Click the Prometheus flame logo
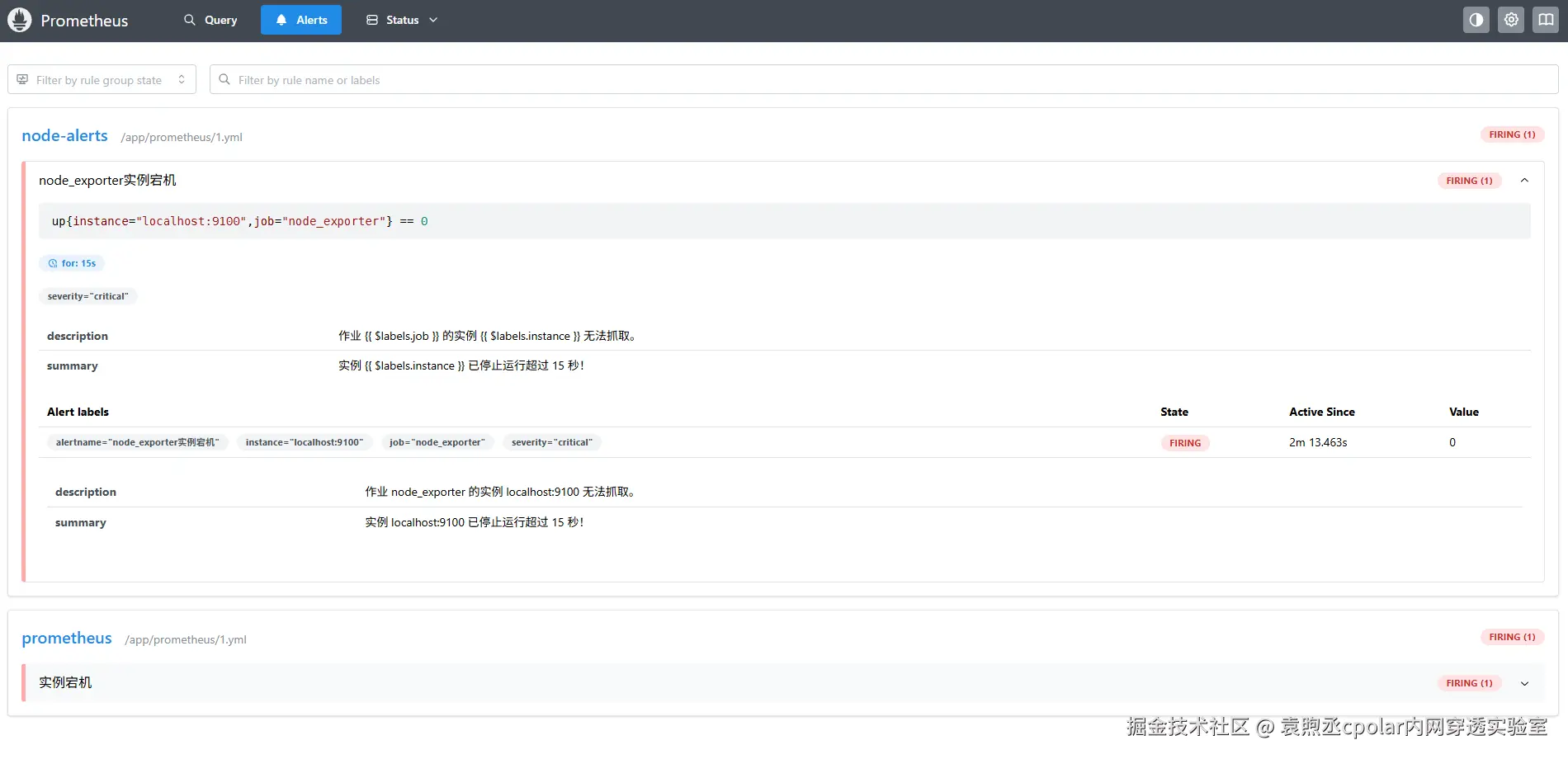The width and height of the screenshot is (1568, 759). [19, 20]
